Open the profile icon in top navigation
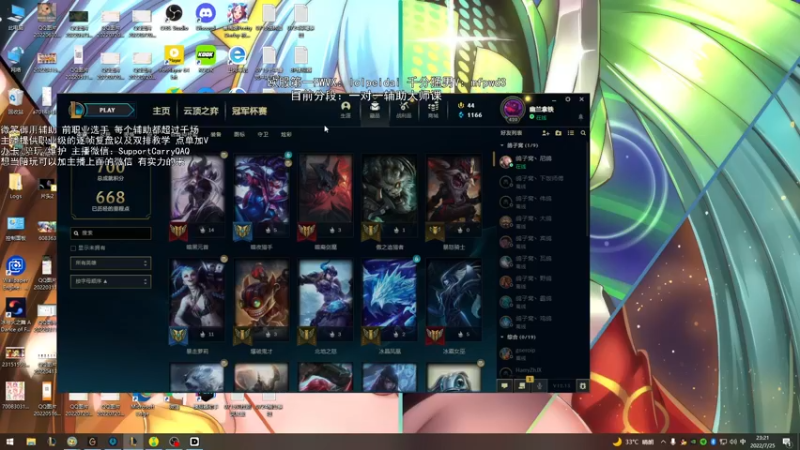Viewport: 800px width, 450px height. point(345,110)
